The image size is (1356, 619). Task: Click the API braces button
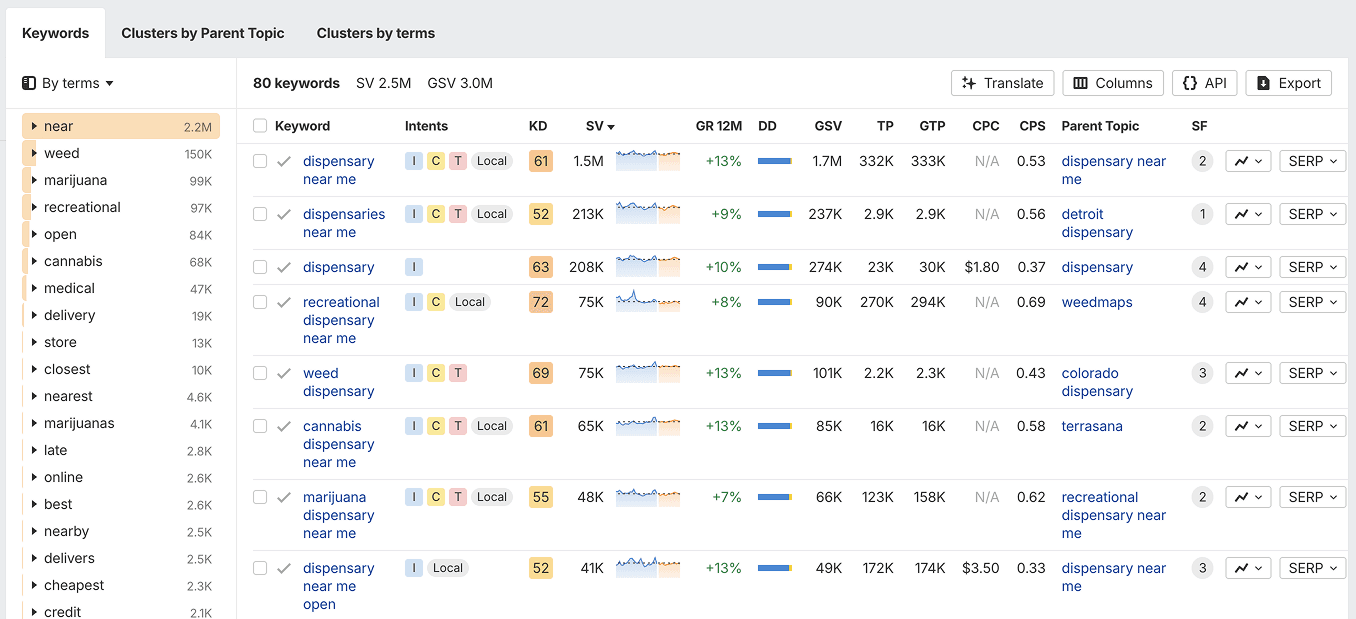click(1204, 83)
